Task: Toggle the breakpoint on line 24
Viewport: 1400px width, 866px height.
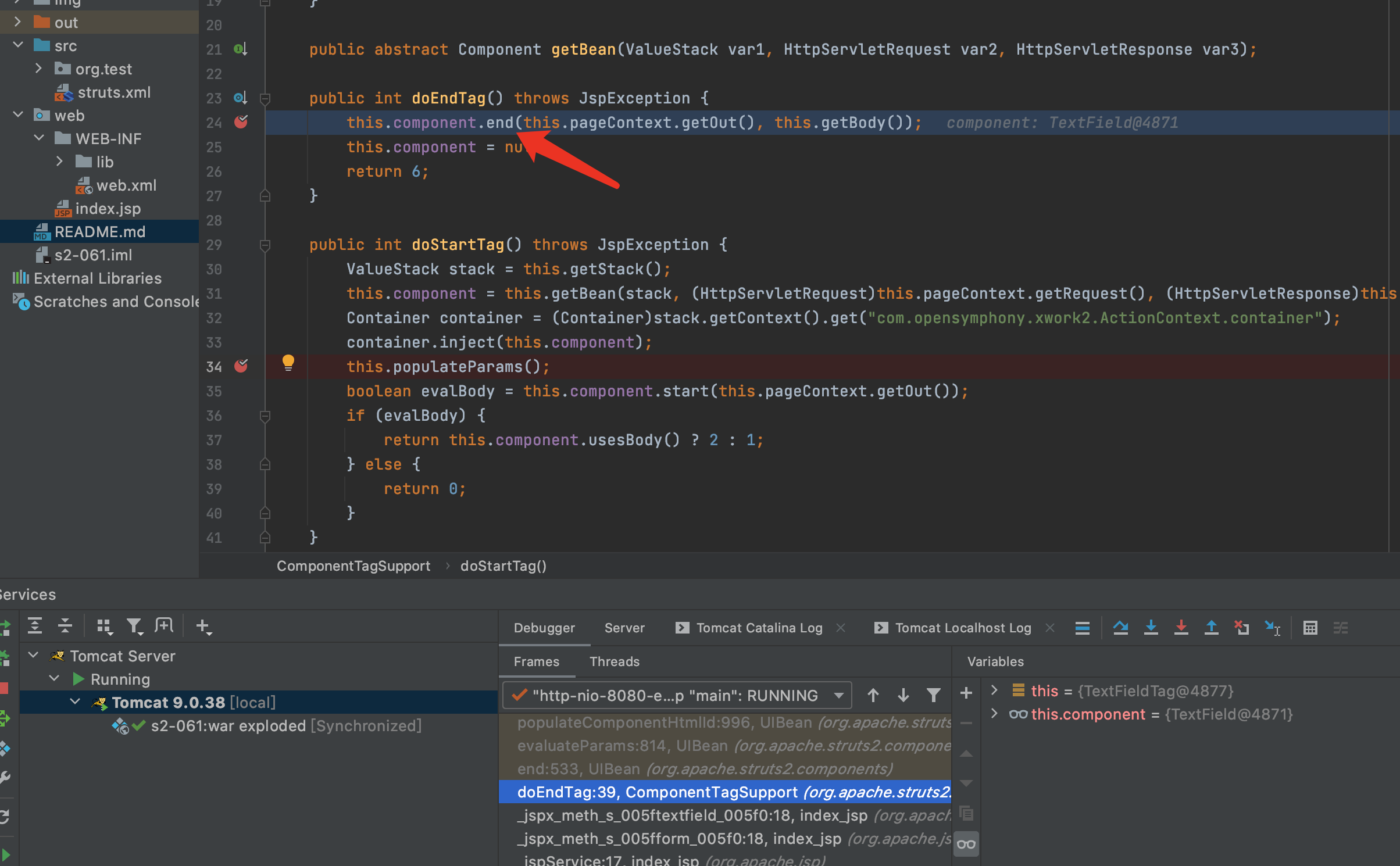Action: pos(241,122)
